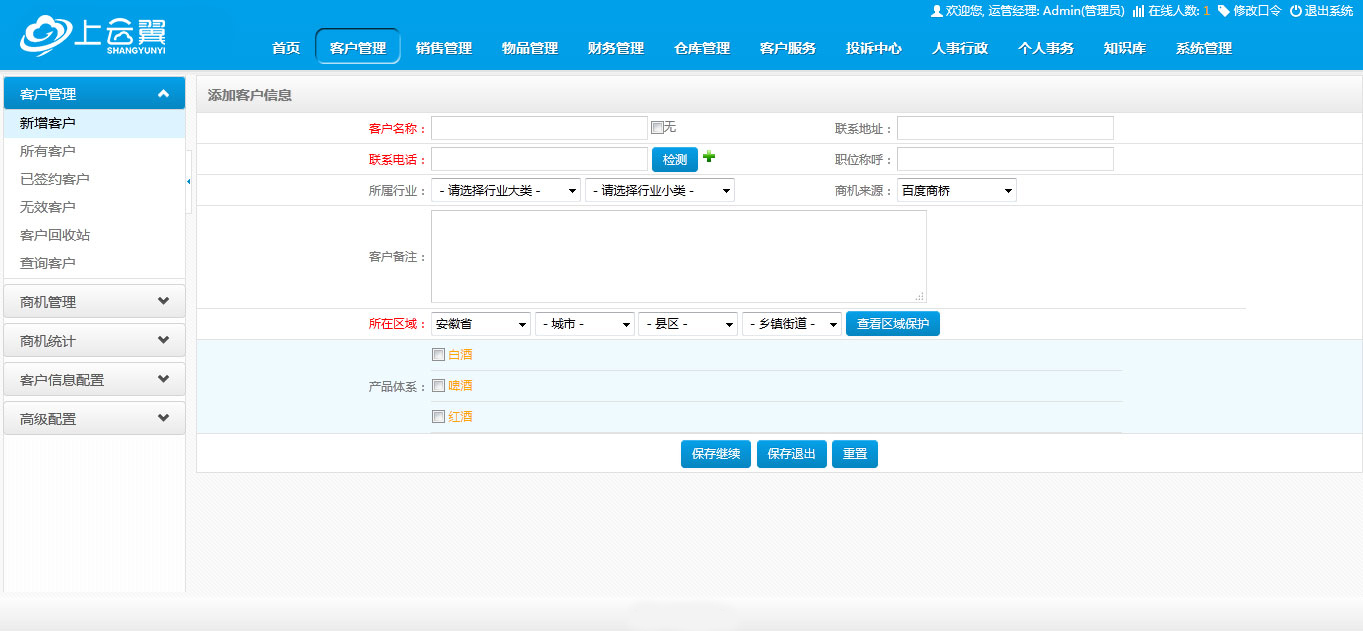Screen dimensions: 1363x631
Task: Click the 红酒 label text
Action: pos(460,417)
